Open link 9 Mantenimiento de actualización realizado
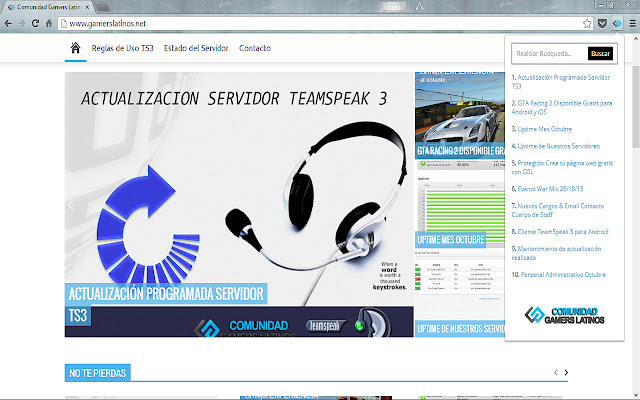 tap(556, 253)
